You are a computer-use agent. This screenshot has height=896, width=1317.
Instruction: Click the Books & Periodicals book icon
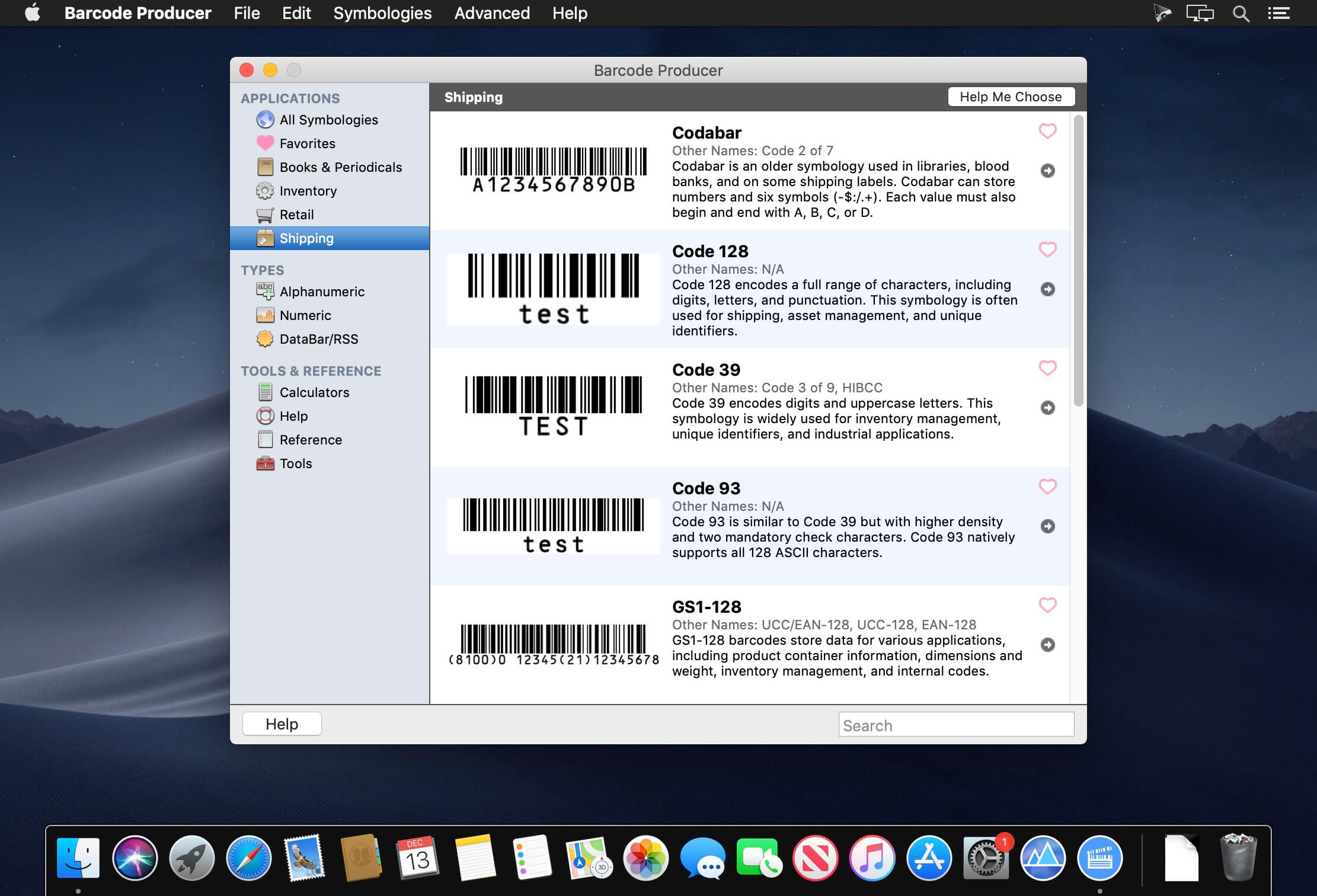(265, 167)
